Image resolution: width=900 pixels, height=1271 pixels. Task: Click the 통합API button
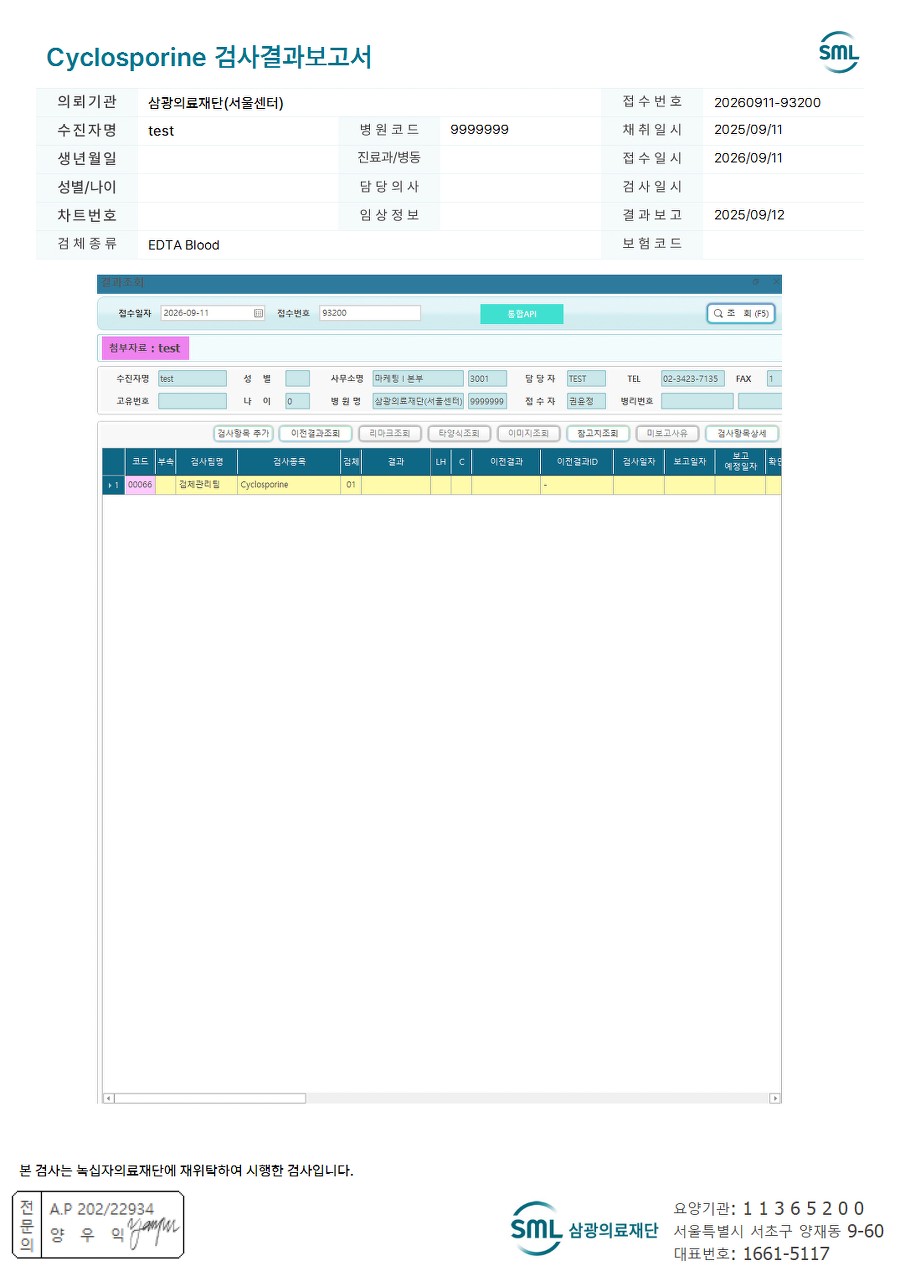point(522,314)
